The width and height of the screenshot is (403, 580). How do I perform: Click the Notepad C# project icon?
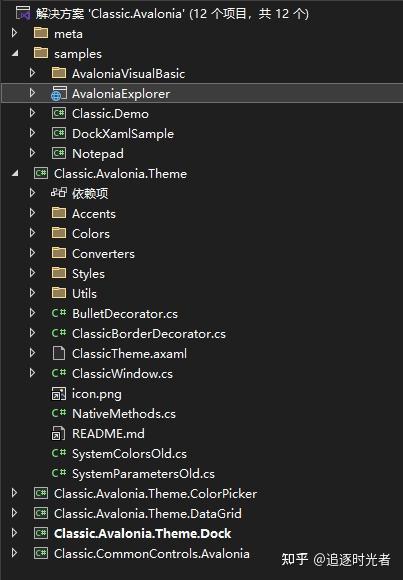(x=59, y=153)
